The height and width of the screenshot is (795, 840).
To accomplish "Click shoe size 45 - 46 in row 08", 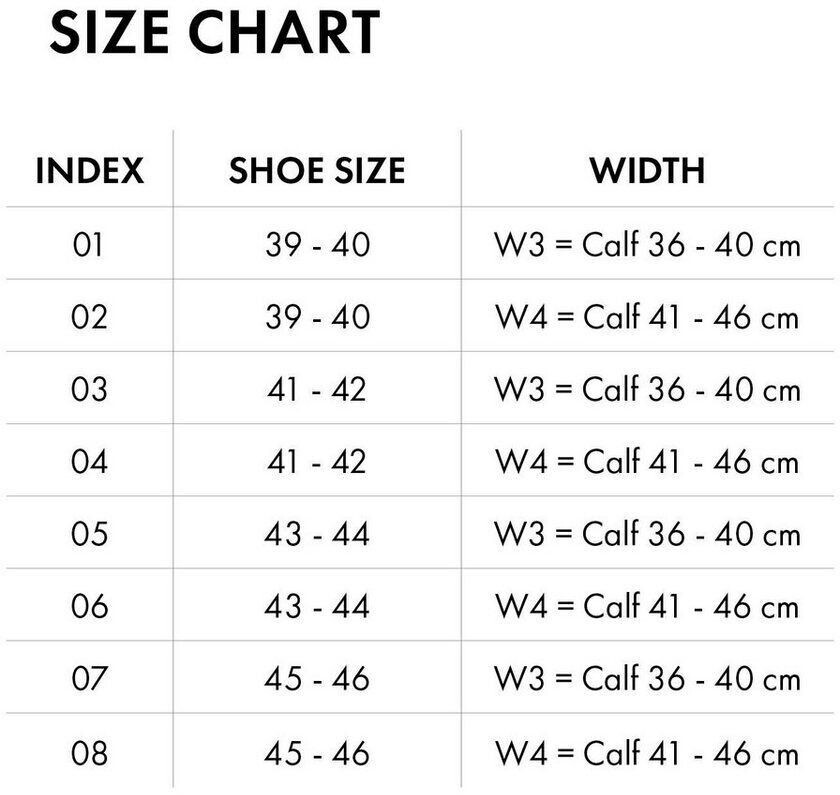I will (x=317, y=752).
